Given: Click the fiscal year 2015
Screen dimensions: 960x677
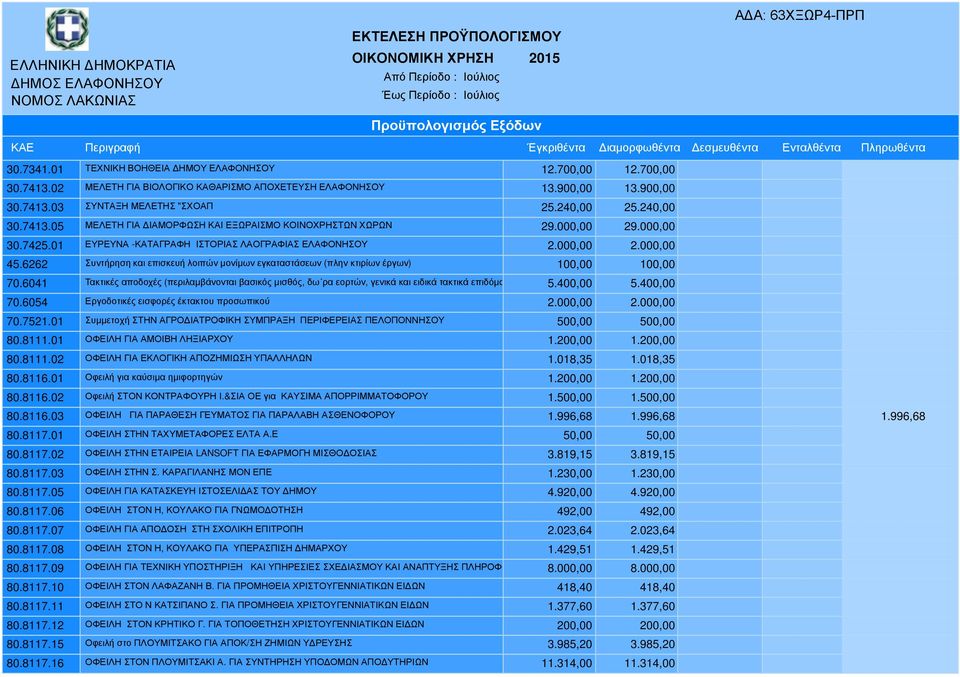Looking at the screenshot, I should tap(544, 58).
